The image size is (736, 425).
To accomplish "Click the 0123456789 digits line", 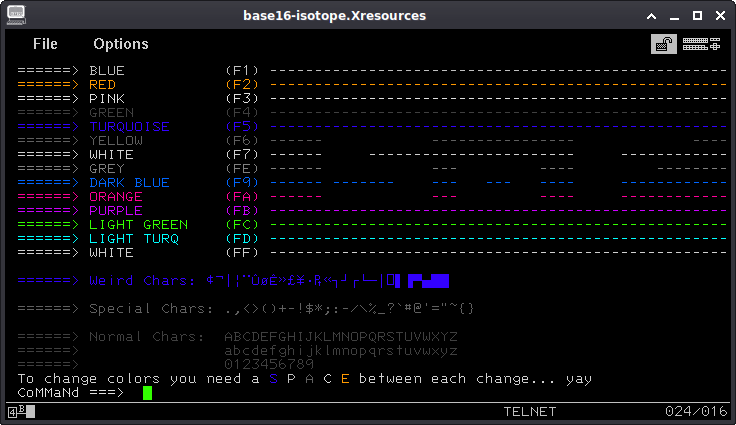I will point(269,364).
